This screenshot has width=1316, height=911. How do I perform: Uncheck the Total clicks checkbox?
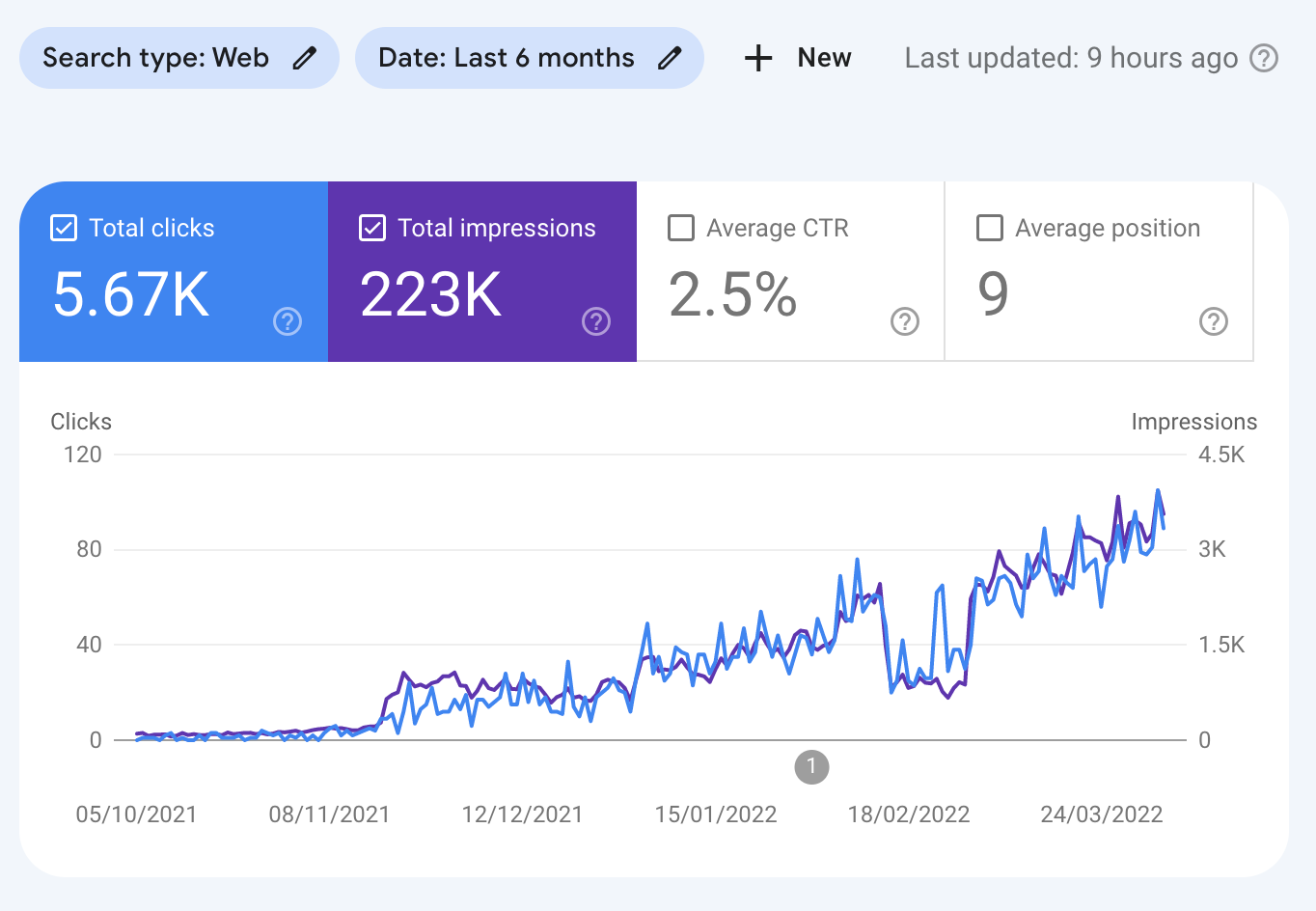point(64,228)
